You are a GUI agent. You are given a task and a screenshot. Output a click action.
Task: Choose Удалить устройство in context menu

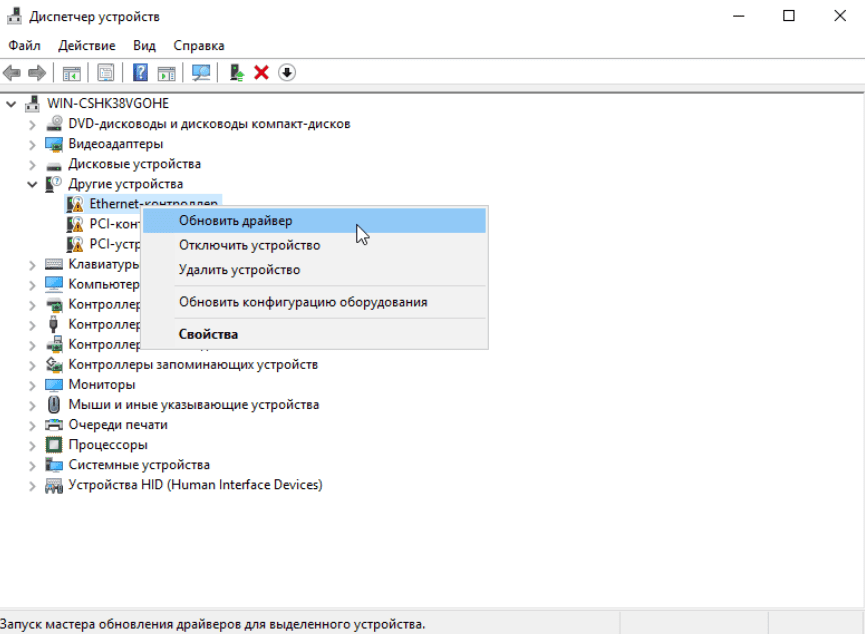tap(314, 270)
